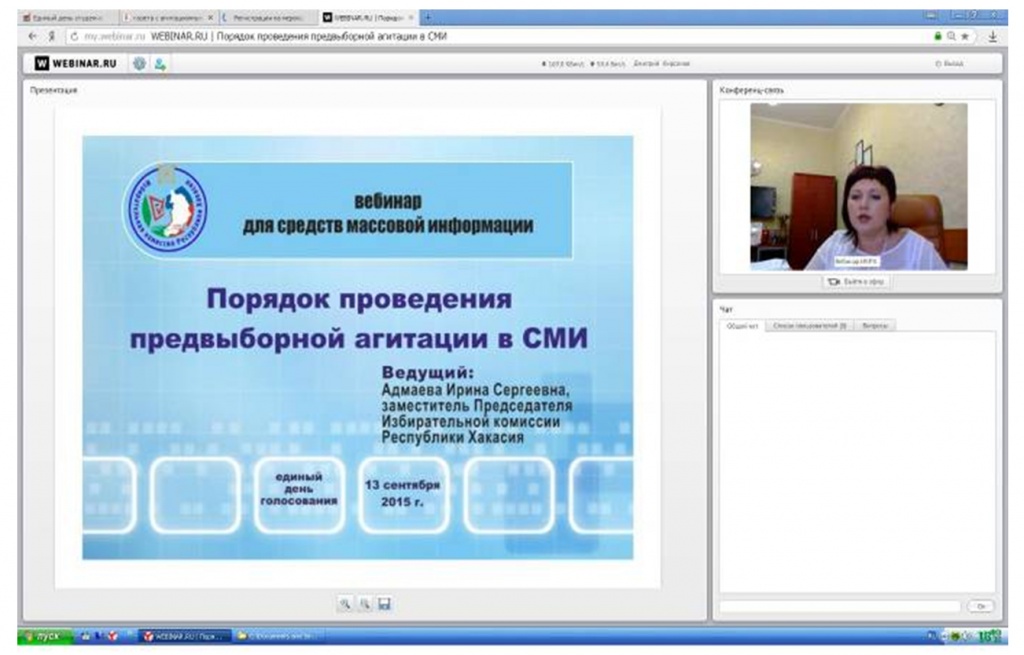Click the browser back arrow
Screen dimensions: 1024x655
click(x=31, y=36)
